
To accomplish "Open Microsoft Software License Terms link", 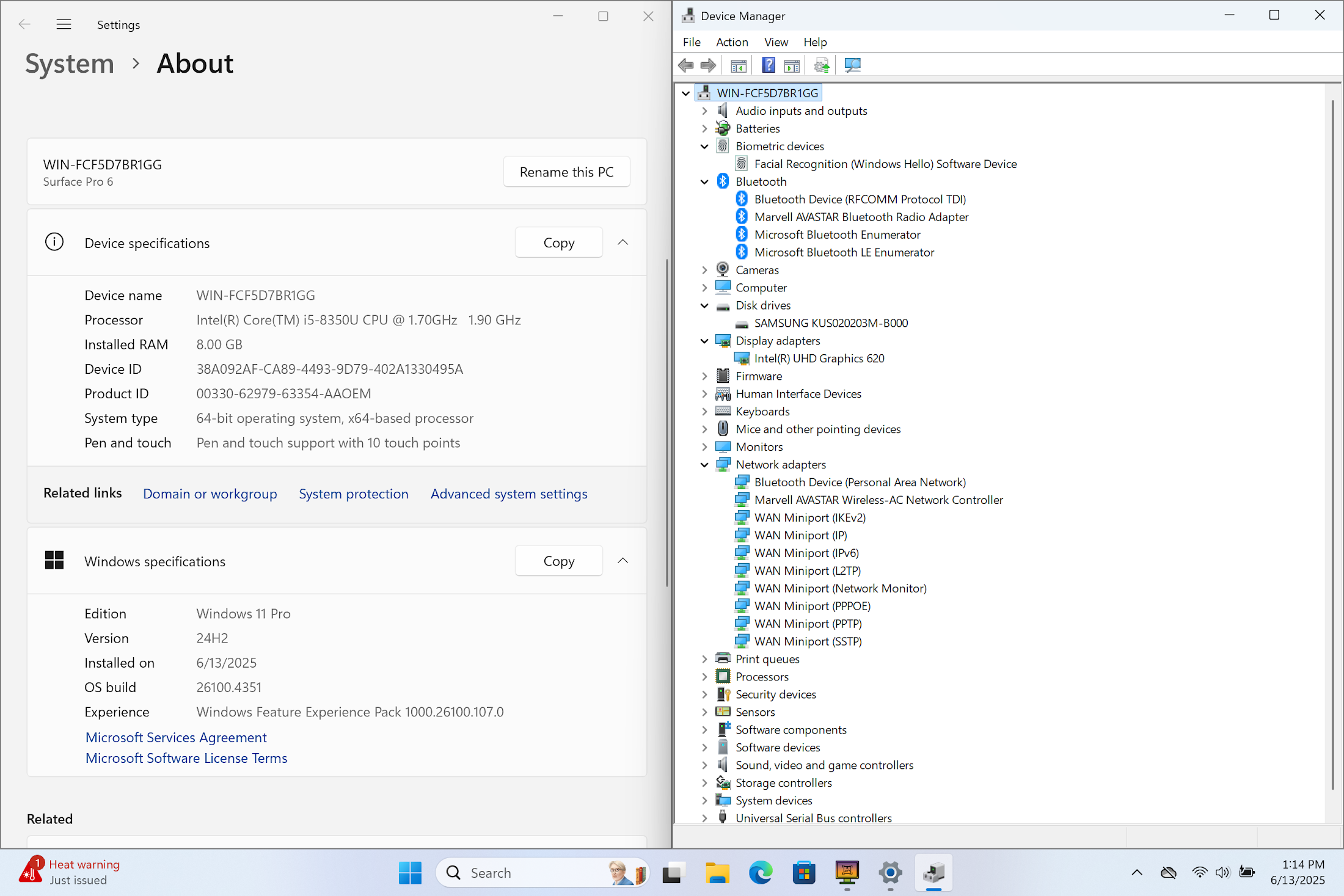I will point(186,758).
